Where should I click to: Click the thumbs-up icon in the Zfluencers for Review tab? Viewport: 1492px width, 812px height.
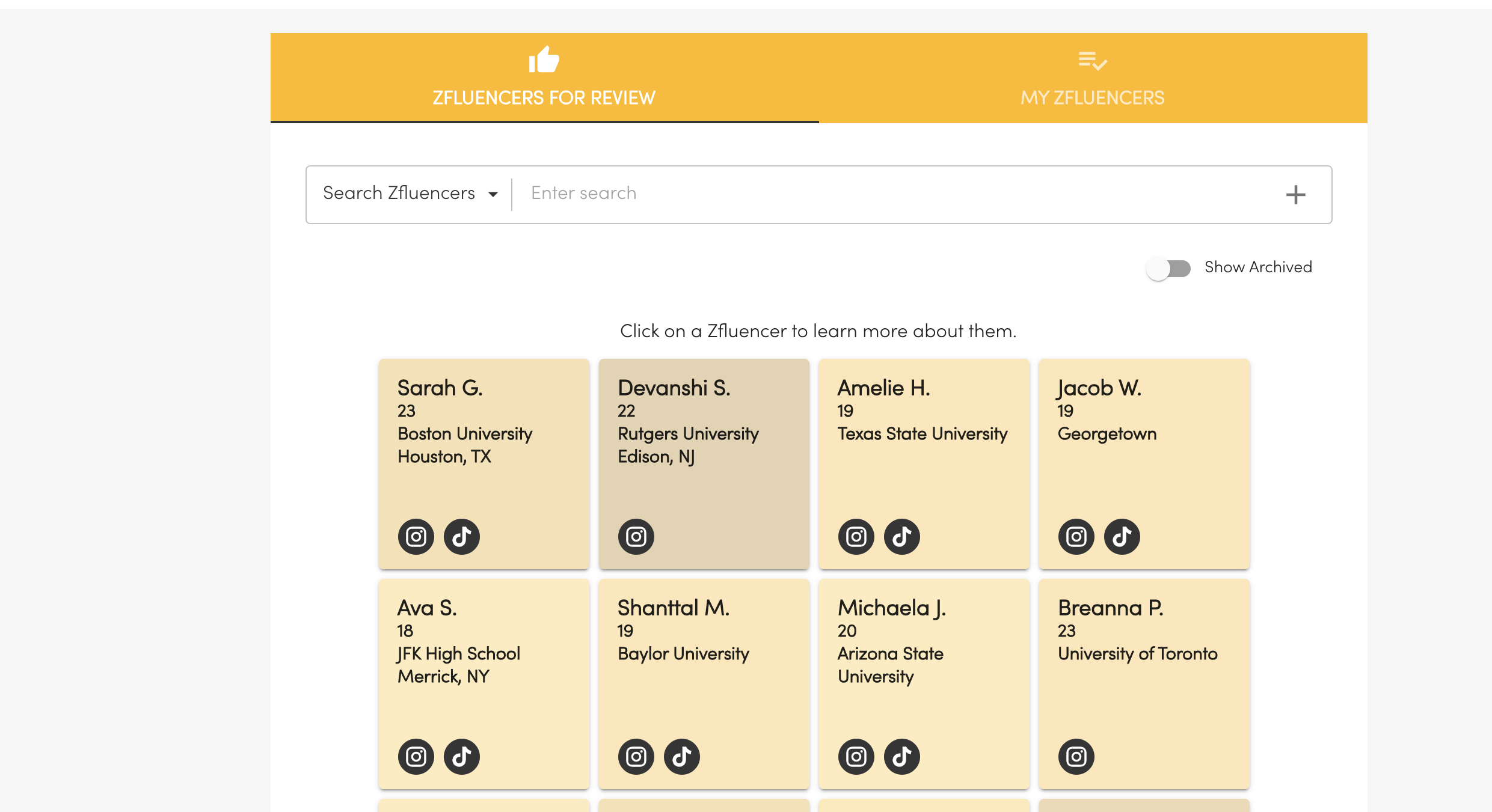click(x=544, y=60)
